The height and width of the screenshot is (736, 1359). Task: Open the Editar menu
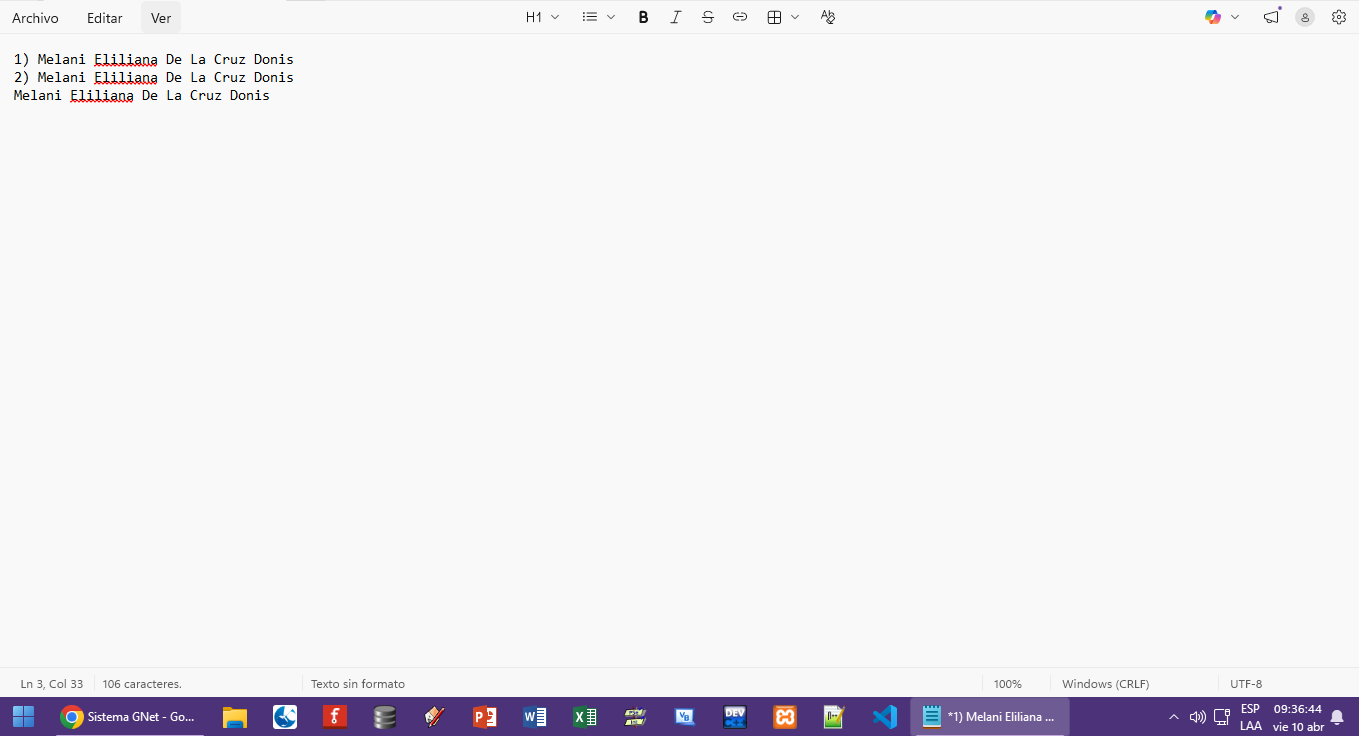(104, 18)
